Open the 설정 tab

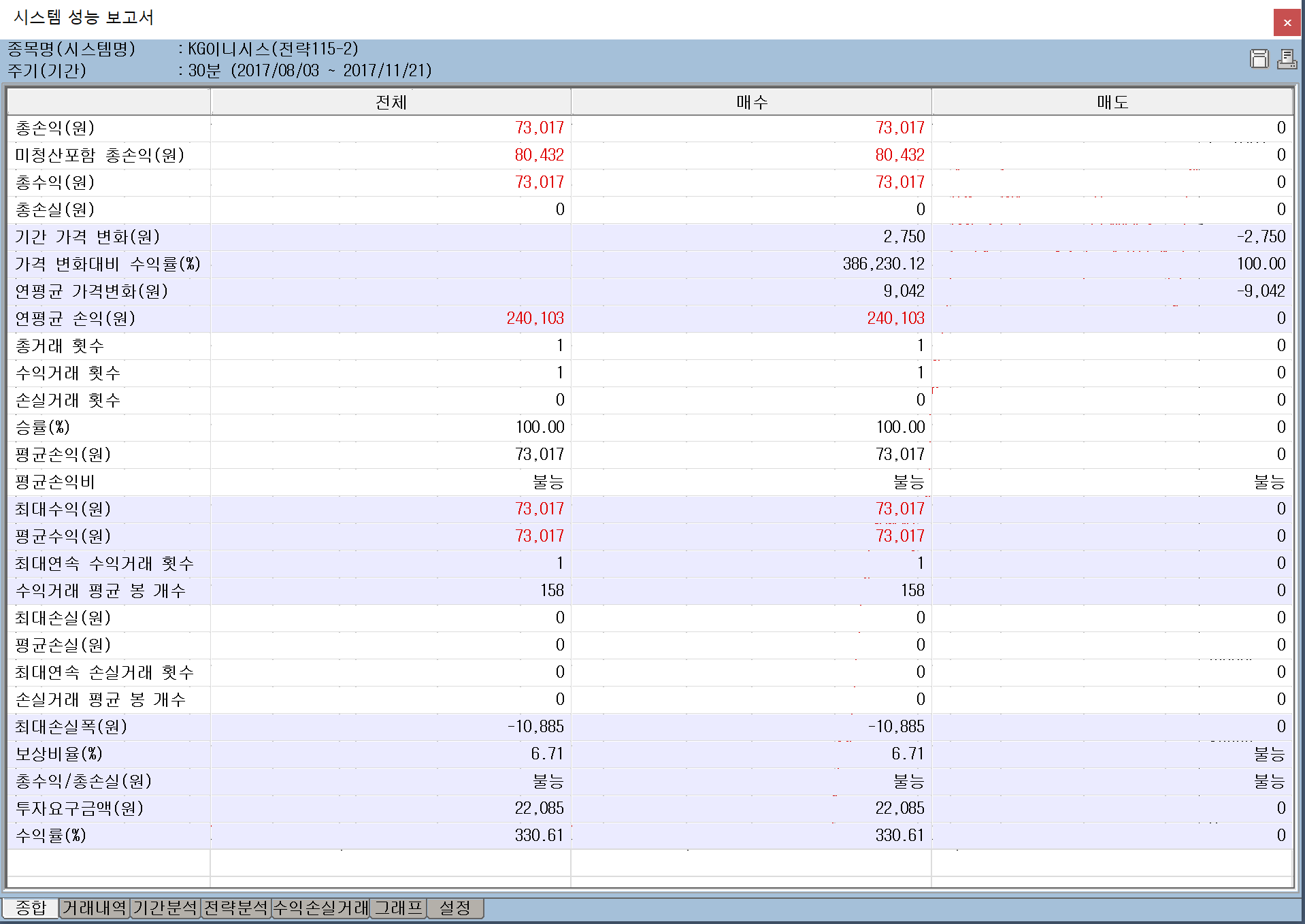coord(455,908)
